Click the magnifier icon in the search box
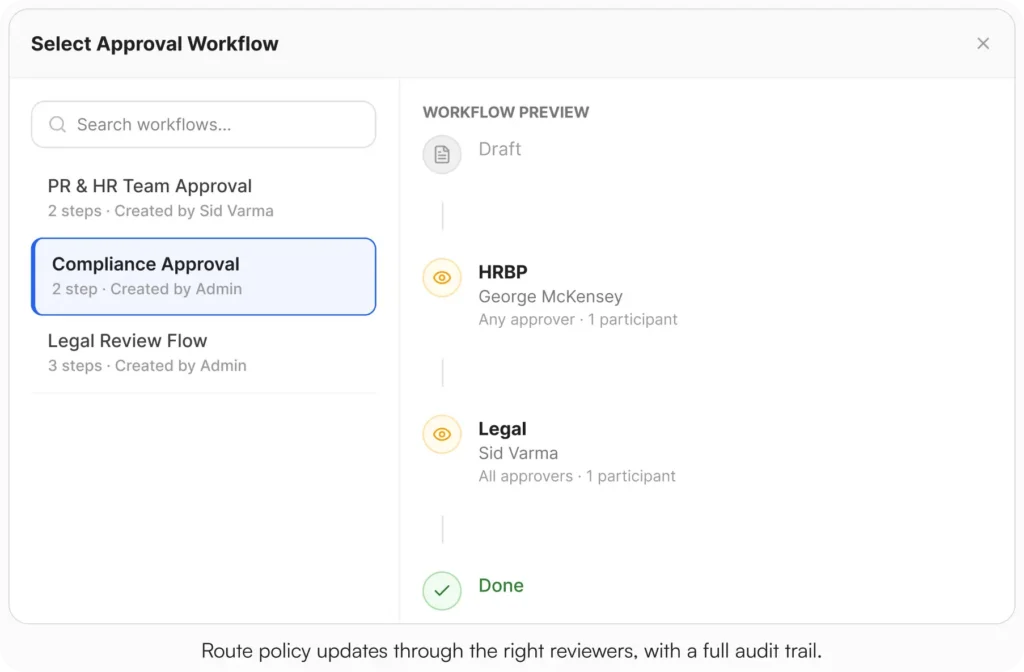Viewport: 1024px width, 672px height. (x=57, y=124)
